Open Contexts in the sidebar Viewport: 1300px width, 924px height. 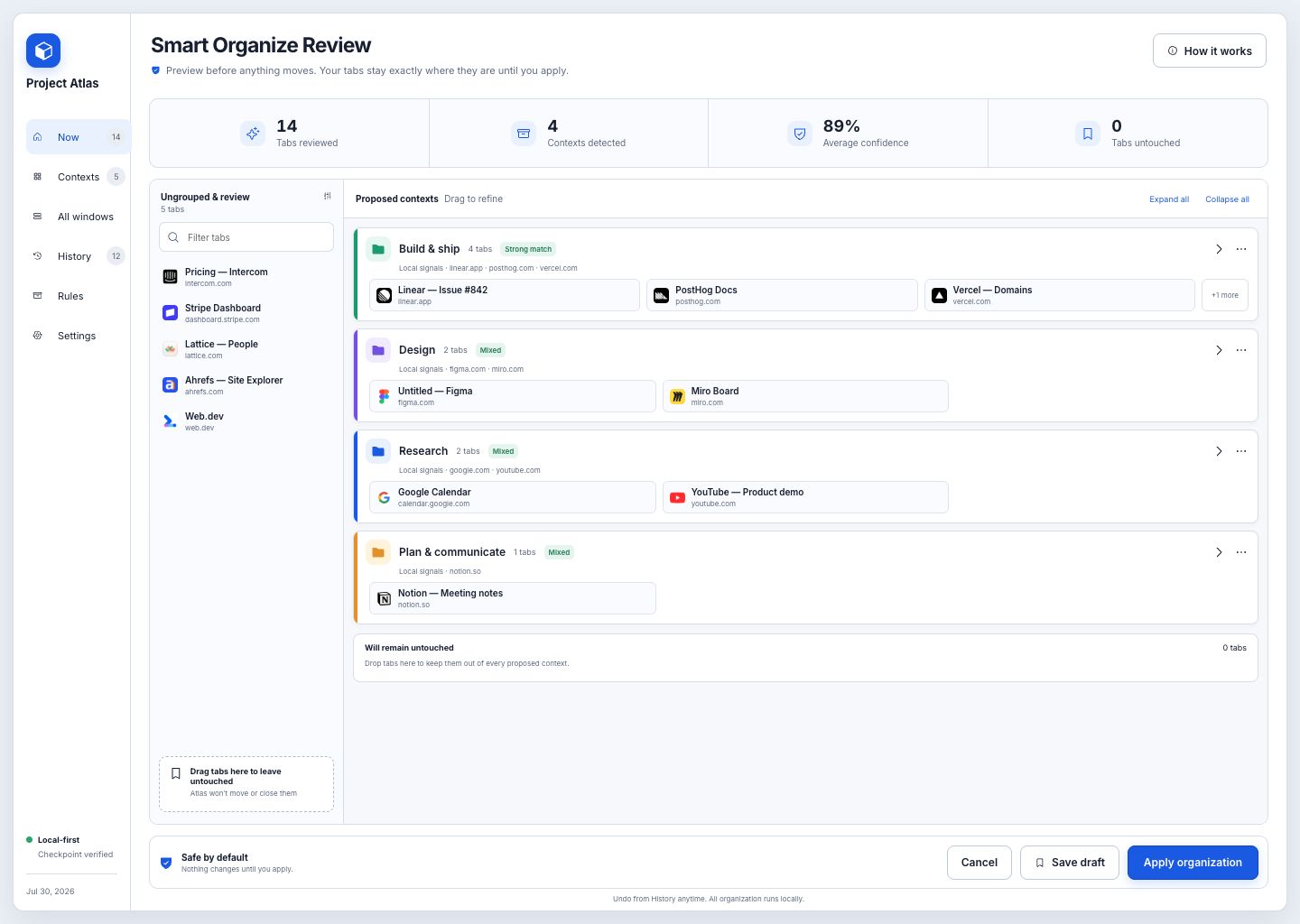pos(78,177)
